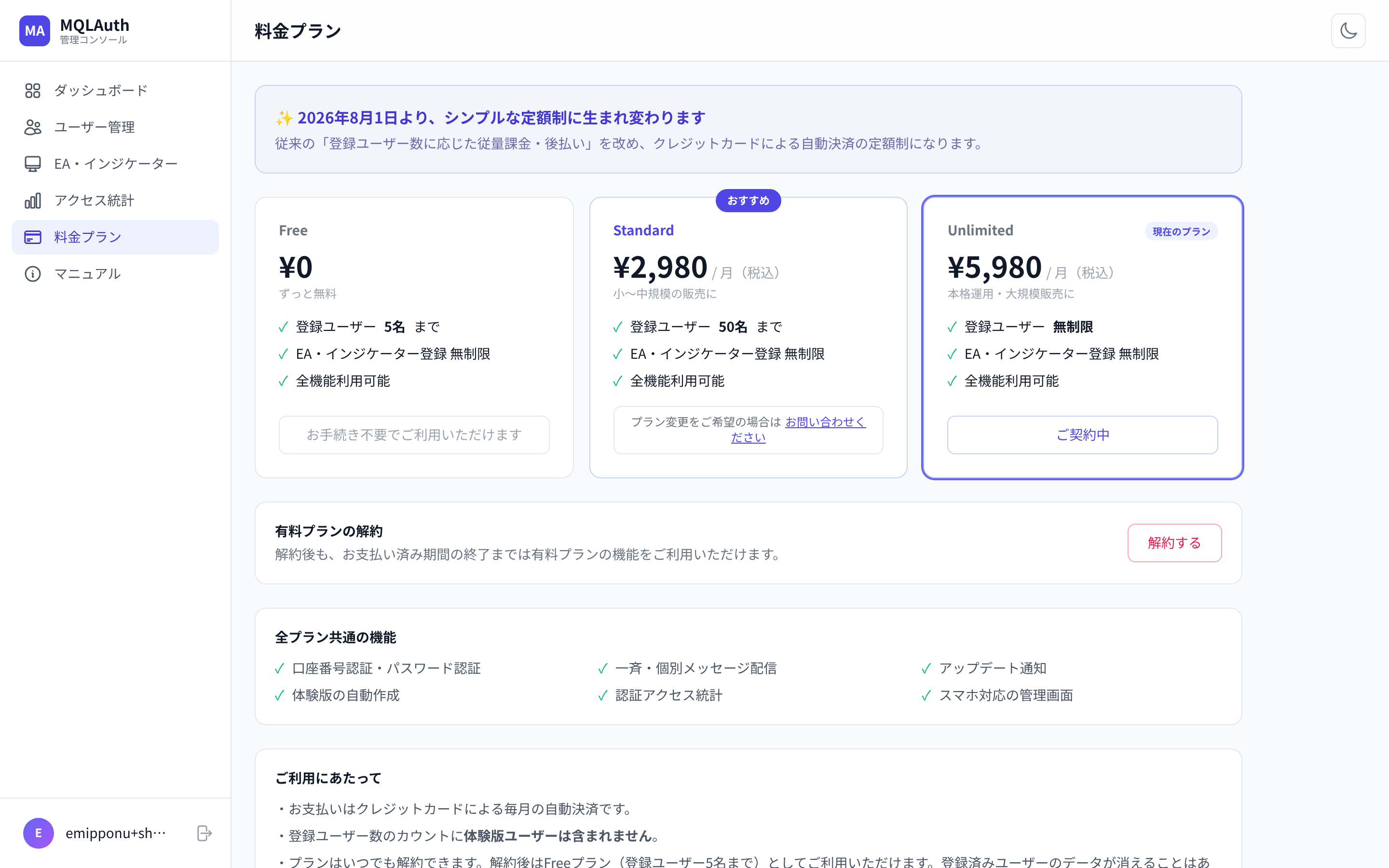Click the ご利用にあたって heading
The height and width of the screenshot is (868, 1389).
328,778
